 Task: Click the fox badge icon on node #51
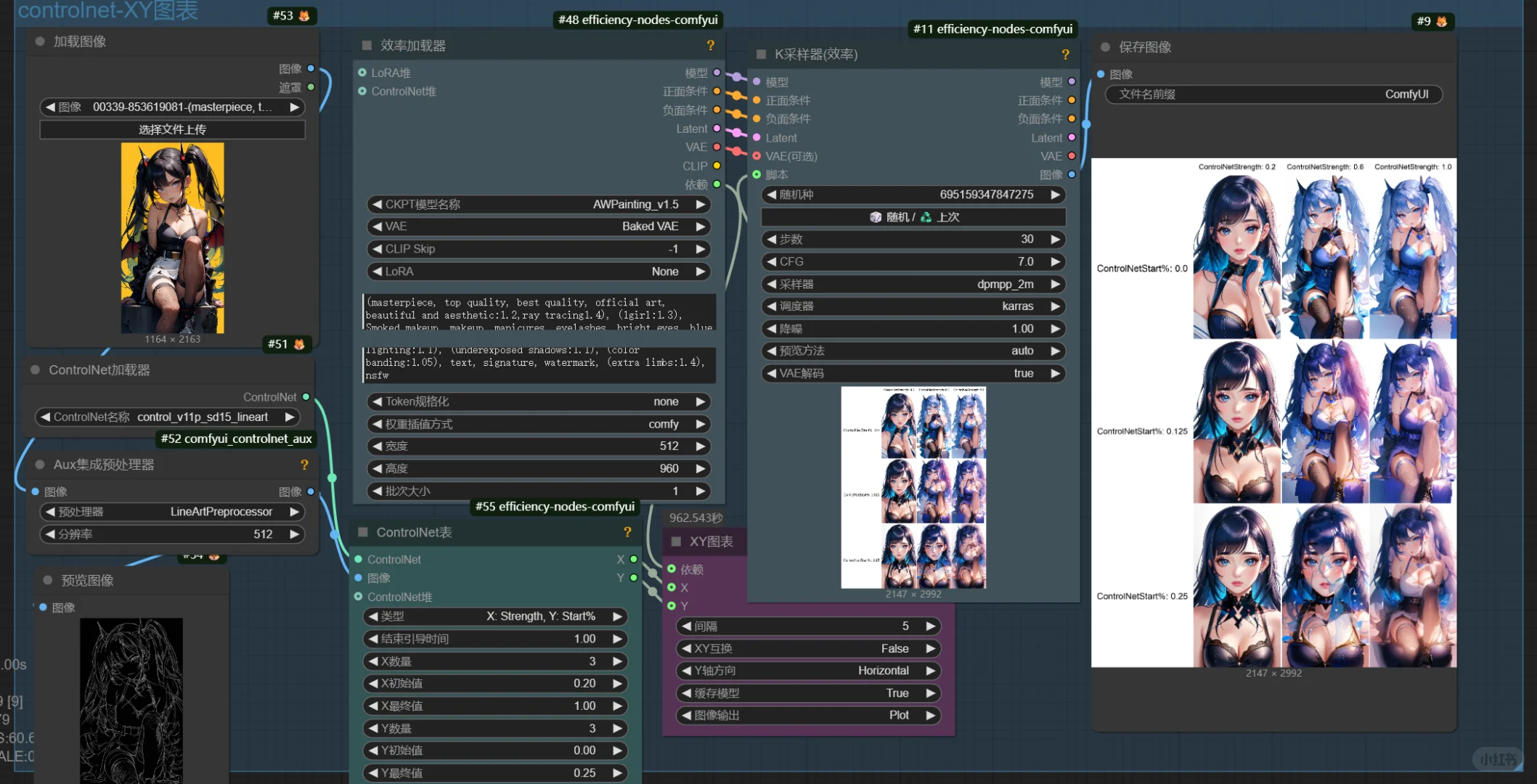tap(299, 344)
